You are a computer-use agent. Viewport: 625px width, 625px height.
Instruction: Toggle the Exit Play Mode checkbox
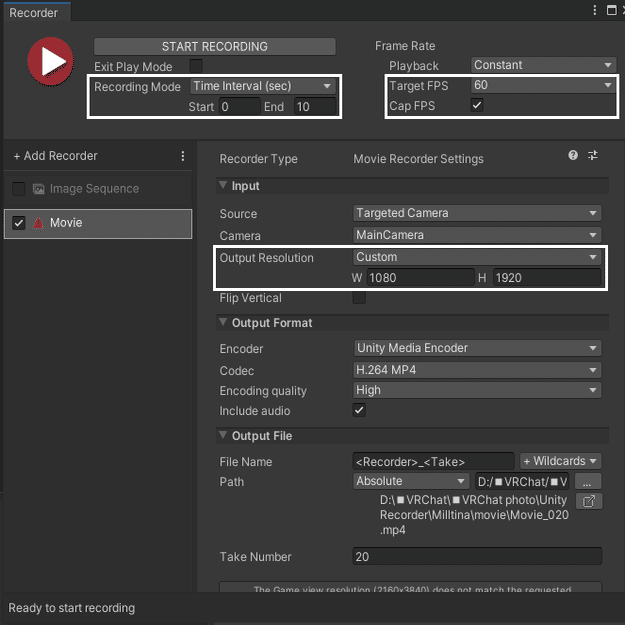(x=196, y=66)
